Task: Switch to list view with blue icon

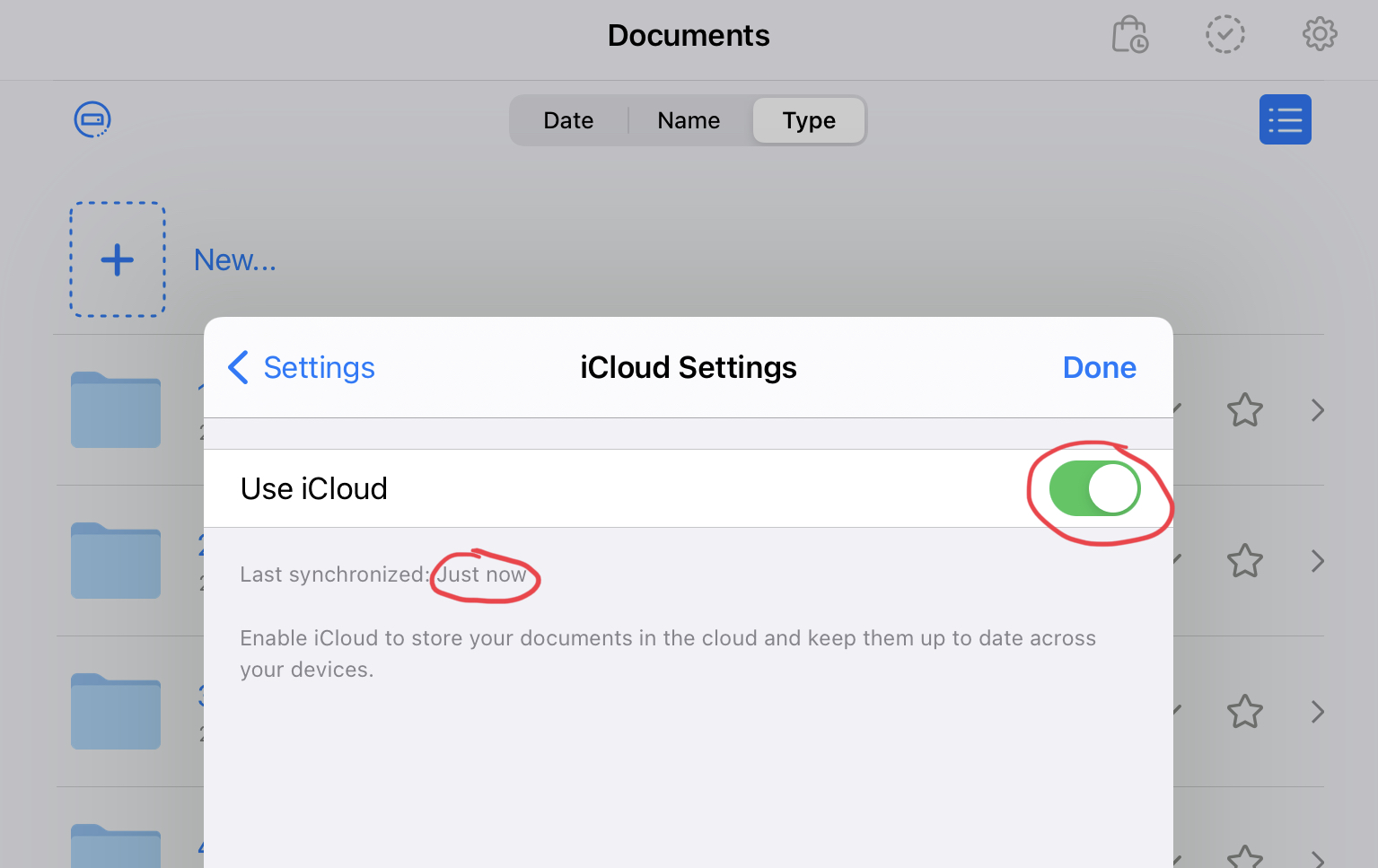Action: 1285,119
